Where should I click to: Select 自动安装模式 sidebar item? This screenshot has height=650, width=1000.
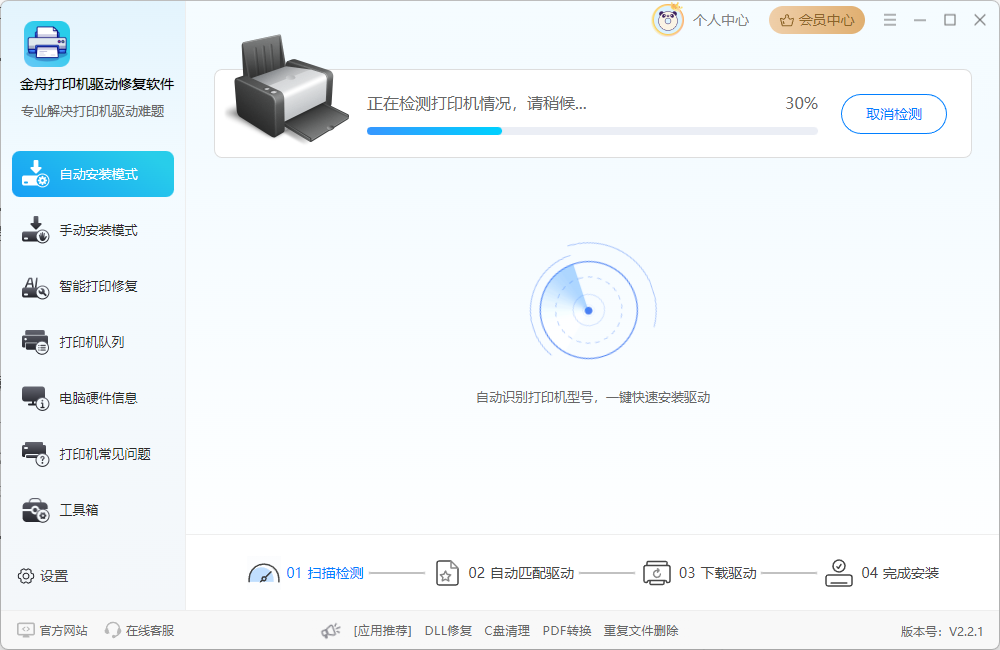click(93, 174)
